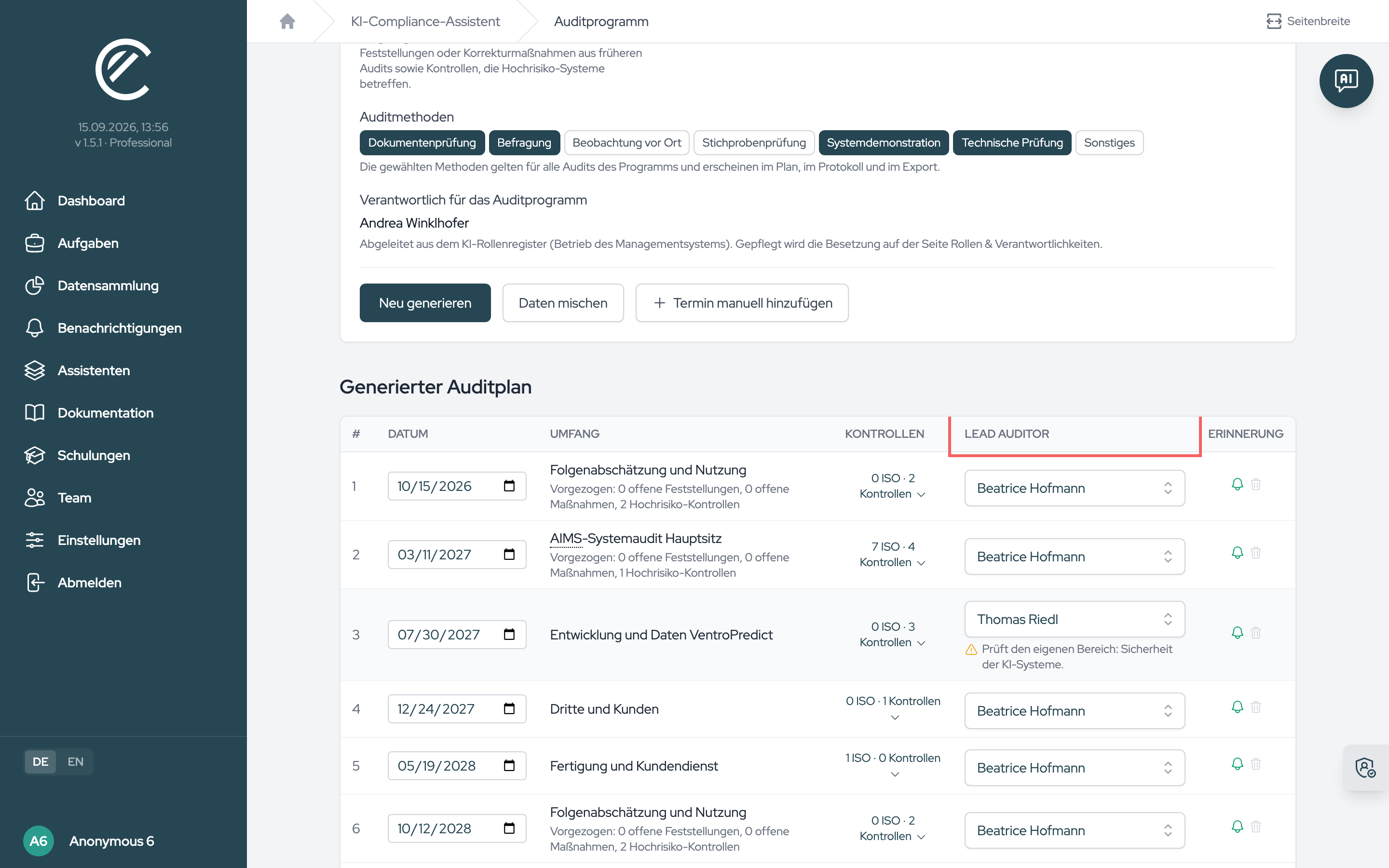Click Termin manuell hinzufügen
The width and height of the screenshot is (1389, 868).
pyautogui.click(x=742, y=302)
